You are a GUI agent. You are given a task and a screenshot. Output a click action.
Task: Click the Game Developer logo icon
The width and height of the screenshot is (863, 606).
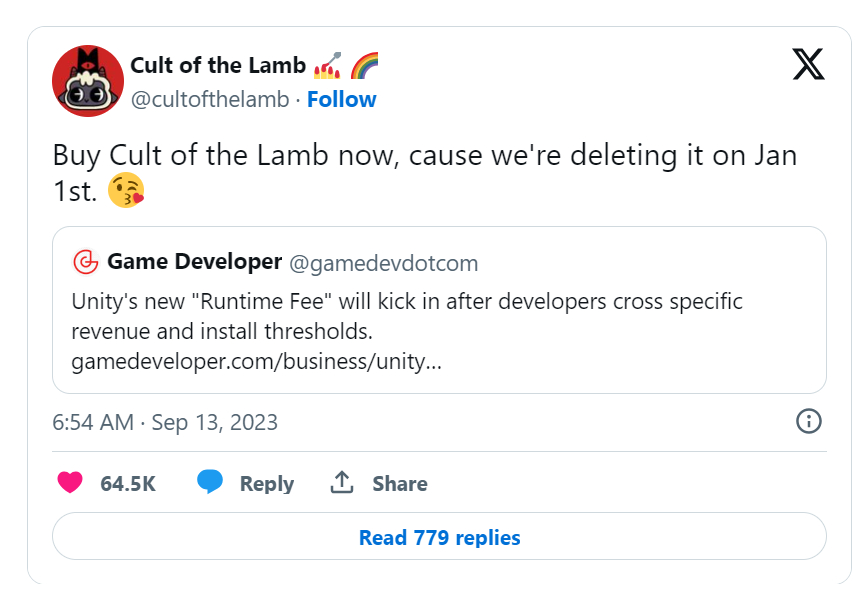tap(86, 262)
